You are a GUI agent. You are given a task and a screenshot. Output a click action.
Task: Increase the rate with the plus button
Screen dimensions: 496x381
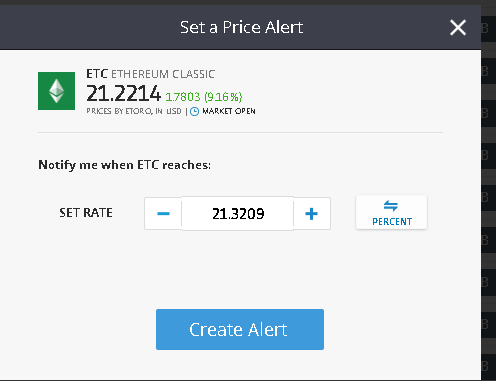(x=311, y=213)
